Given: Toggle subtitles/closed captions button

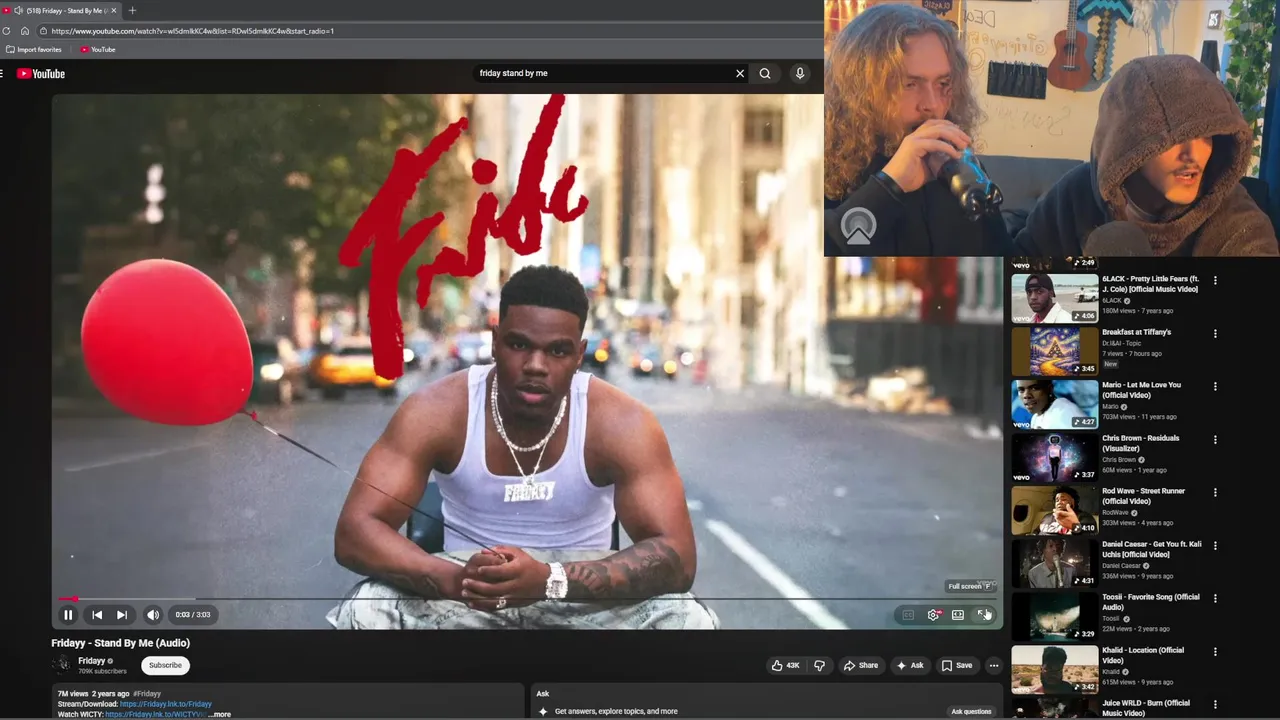Looking at the screenshot, I should click(908, 615).
